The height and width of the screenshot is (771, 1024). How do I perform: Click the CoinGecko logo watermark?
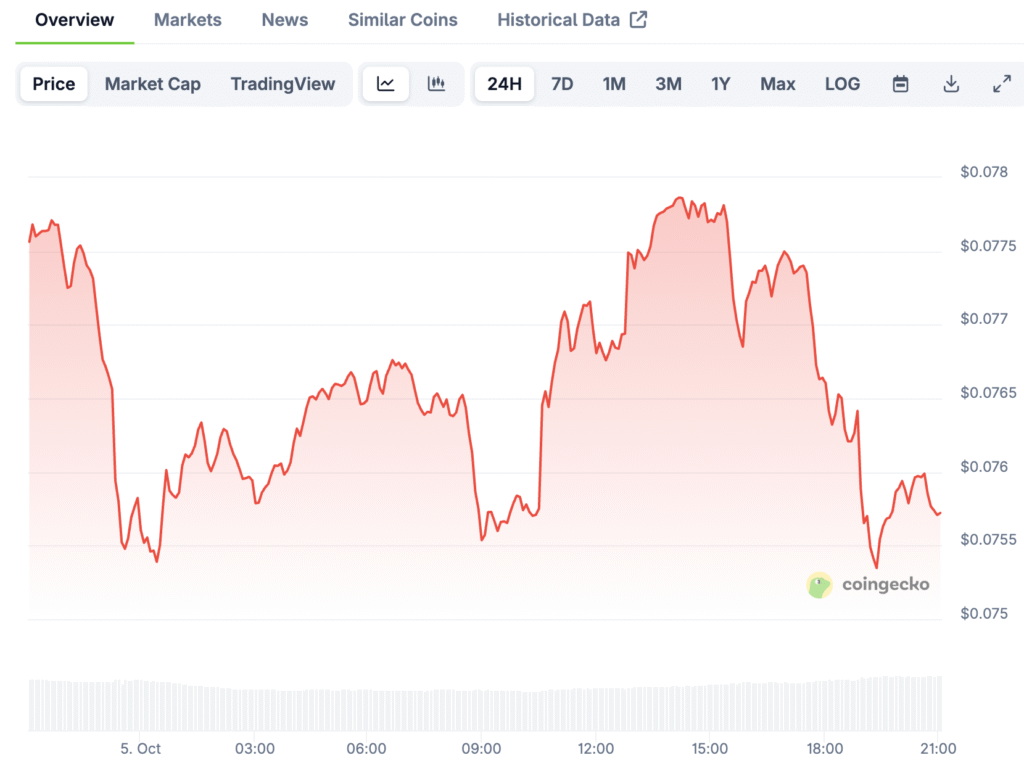point(868,584)
